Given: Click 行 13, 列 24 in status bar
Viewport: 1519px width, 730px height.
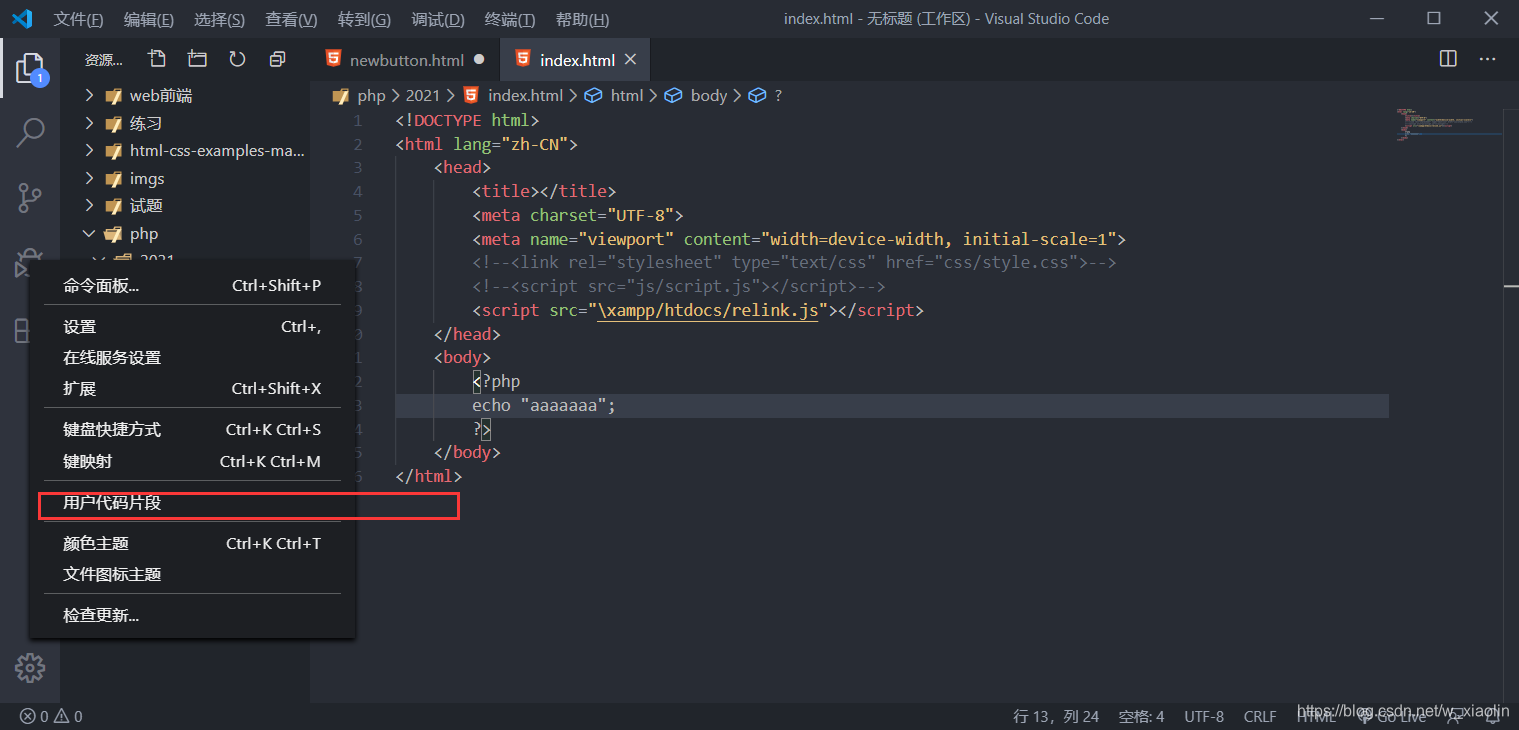Looking at the screenshot, I should tap(1056, 716).
